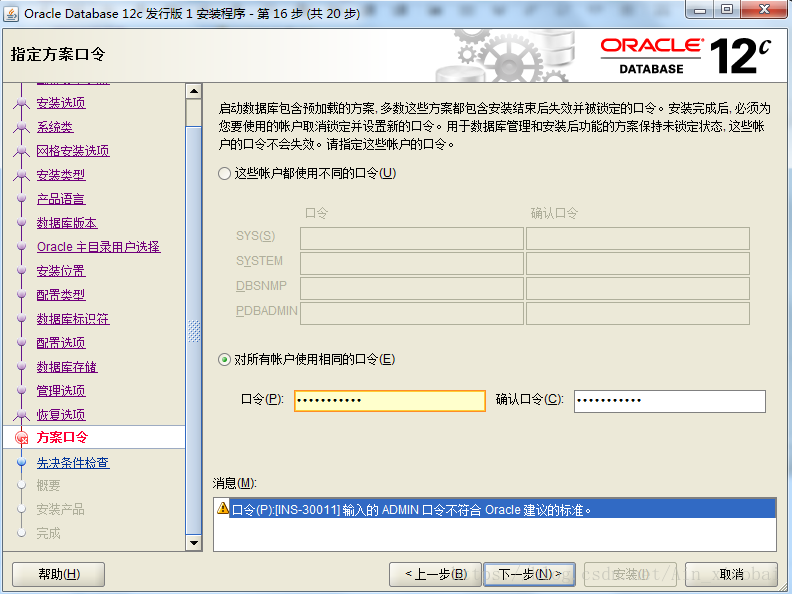Select 对所有帐户使用相同的口令 radio button
The width and height of the screenshot is (792, 594).
[x=224, y=360]
